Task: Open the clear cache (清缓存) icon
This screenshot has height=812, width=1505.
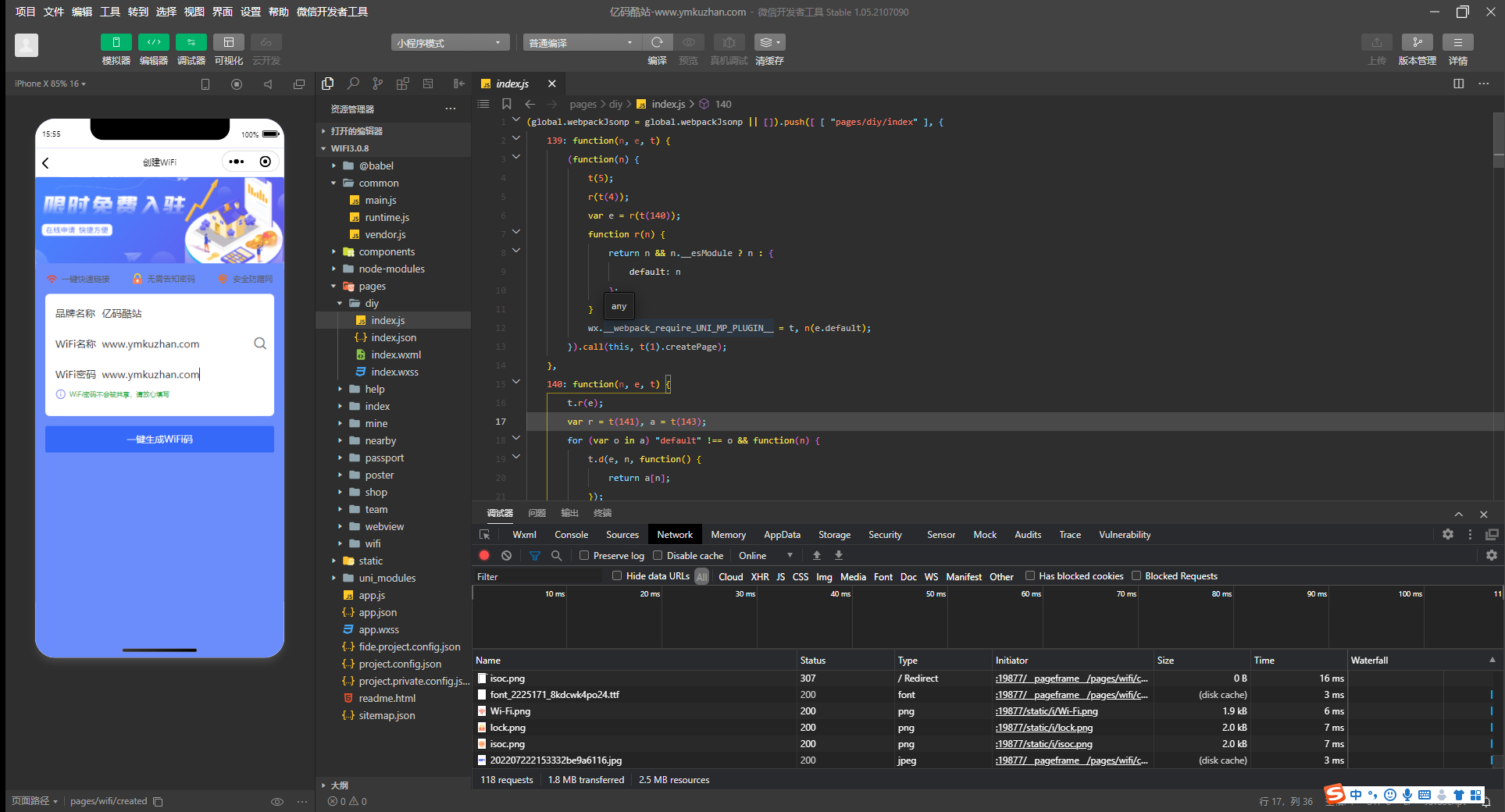Action: pos(769,42)
